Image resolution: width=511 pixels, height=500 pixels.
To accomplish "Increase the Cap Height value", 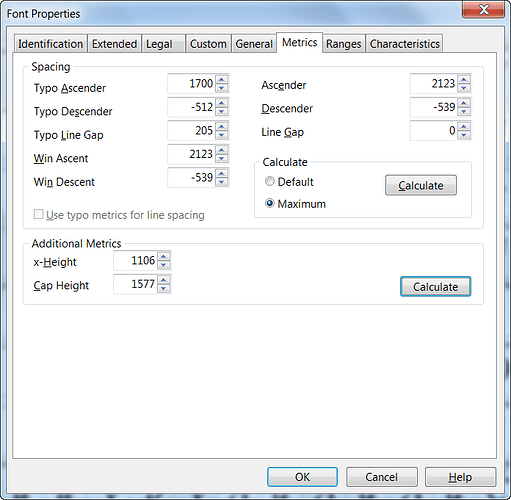I will (164, 279).
